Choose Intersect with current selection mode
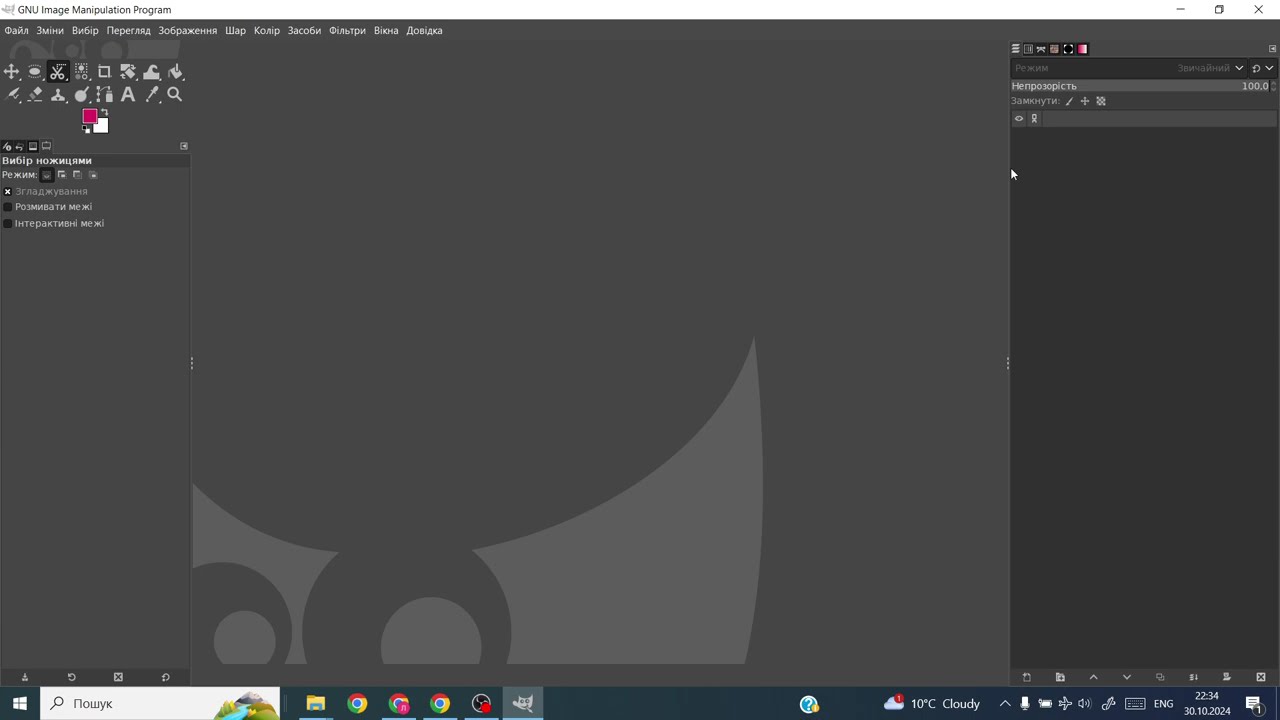Viewport: 1280px width, 720px height. pos(93,175)
